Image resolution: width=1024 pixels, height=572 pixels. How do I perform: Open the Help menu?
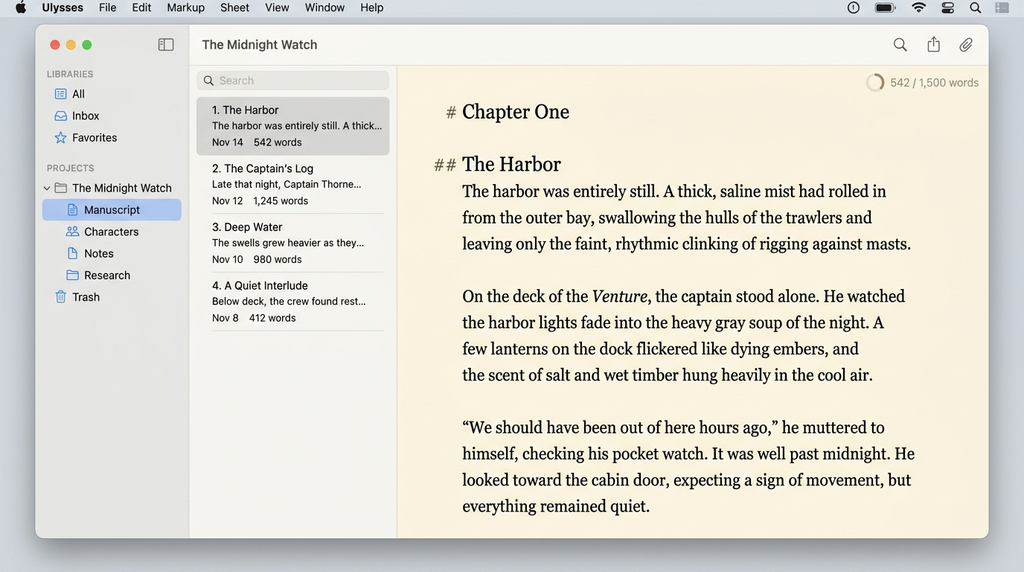pos(372,8)
